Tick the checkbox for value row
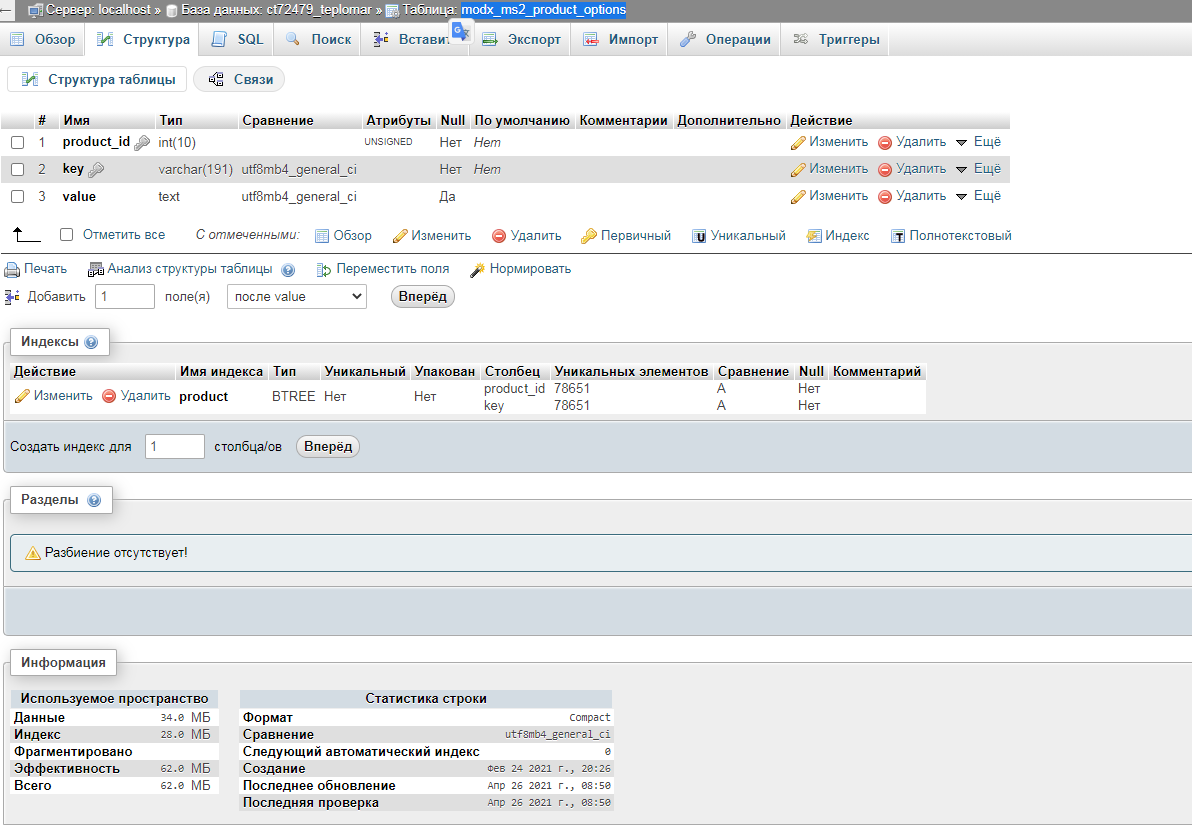1192x827 pixels. (17, 197)
